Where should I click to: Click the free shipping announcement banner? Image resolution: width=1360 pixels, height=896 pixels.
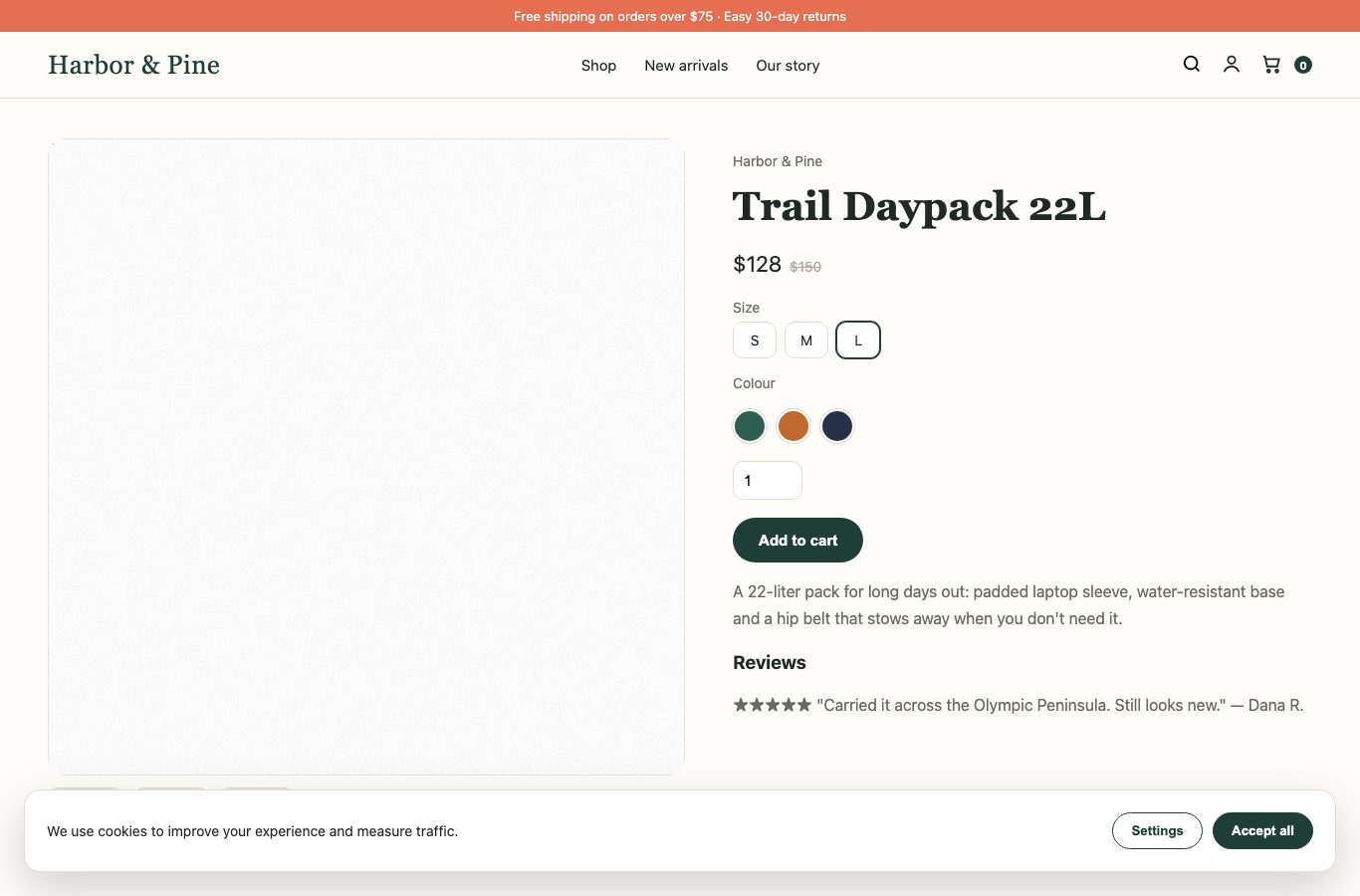(x=680, y=16)
